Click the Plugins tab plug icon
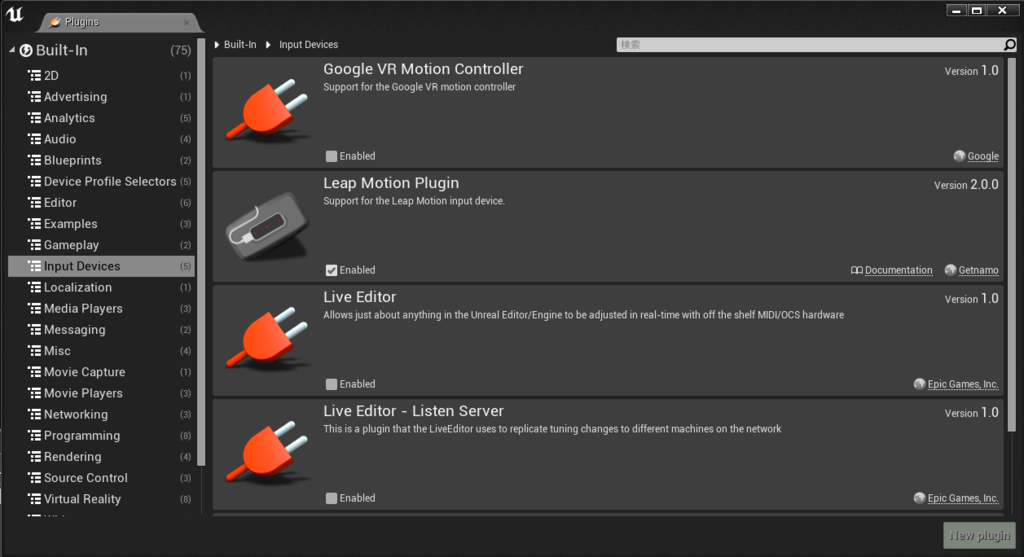Image resolution: width=1024 pixels, height=557 pixels. 55,22
